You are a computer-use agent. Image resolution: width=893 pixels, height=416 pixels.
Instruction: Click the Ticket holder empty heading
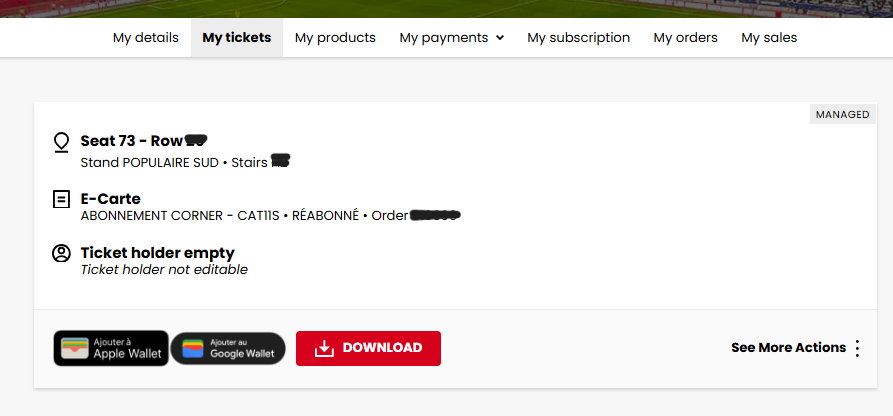[157, 253]
